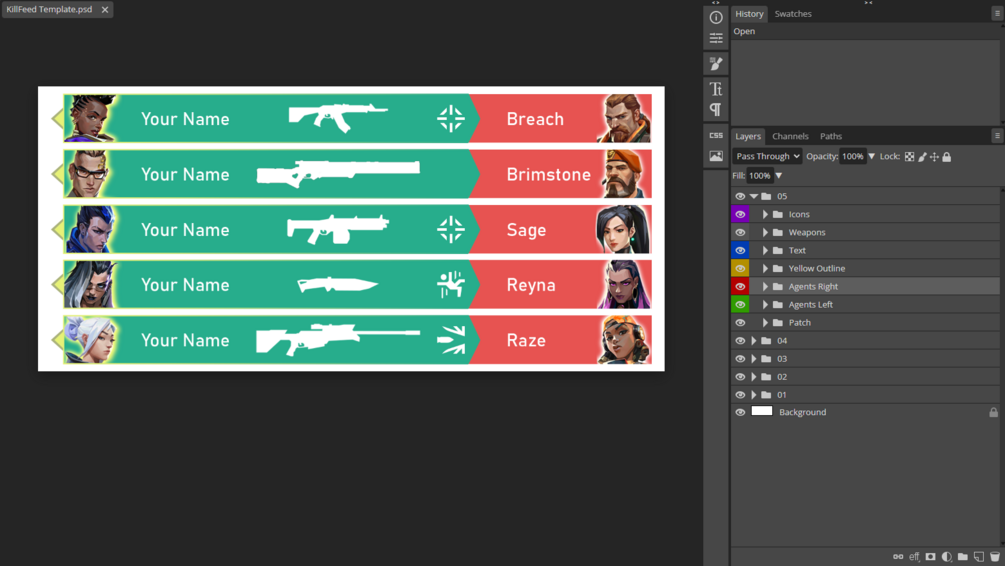Click Background layer lock icon
Viewport: 1005px width, 566px height.
(993, 412)
